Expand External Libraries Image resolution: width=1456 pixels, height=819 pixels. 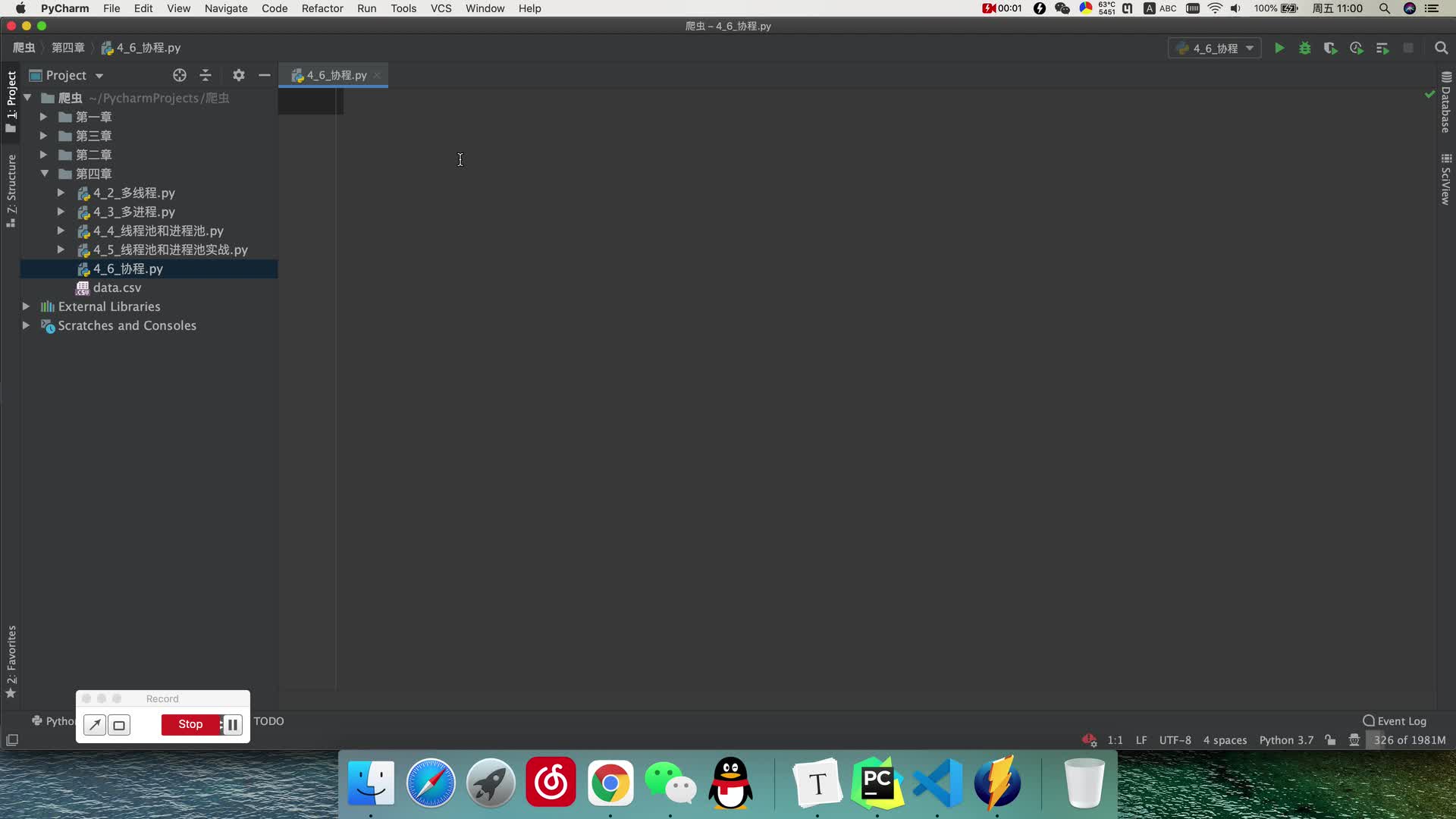coord(26,306)
